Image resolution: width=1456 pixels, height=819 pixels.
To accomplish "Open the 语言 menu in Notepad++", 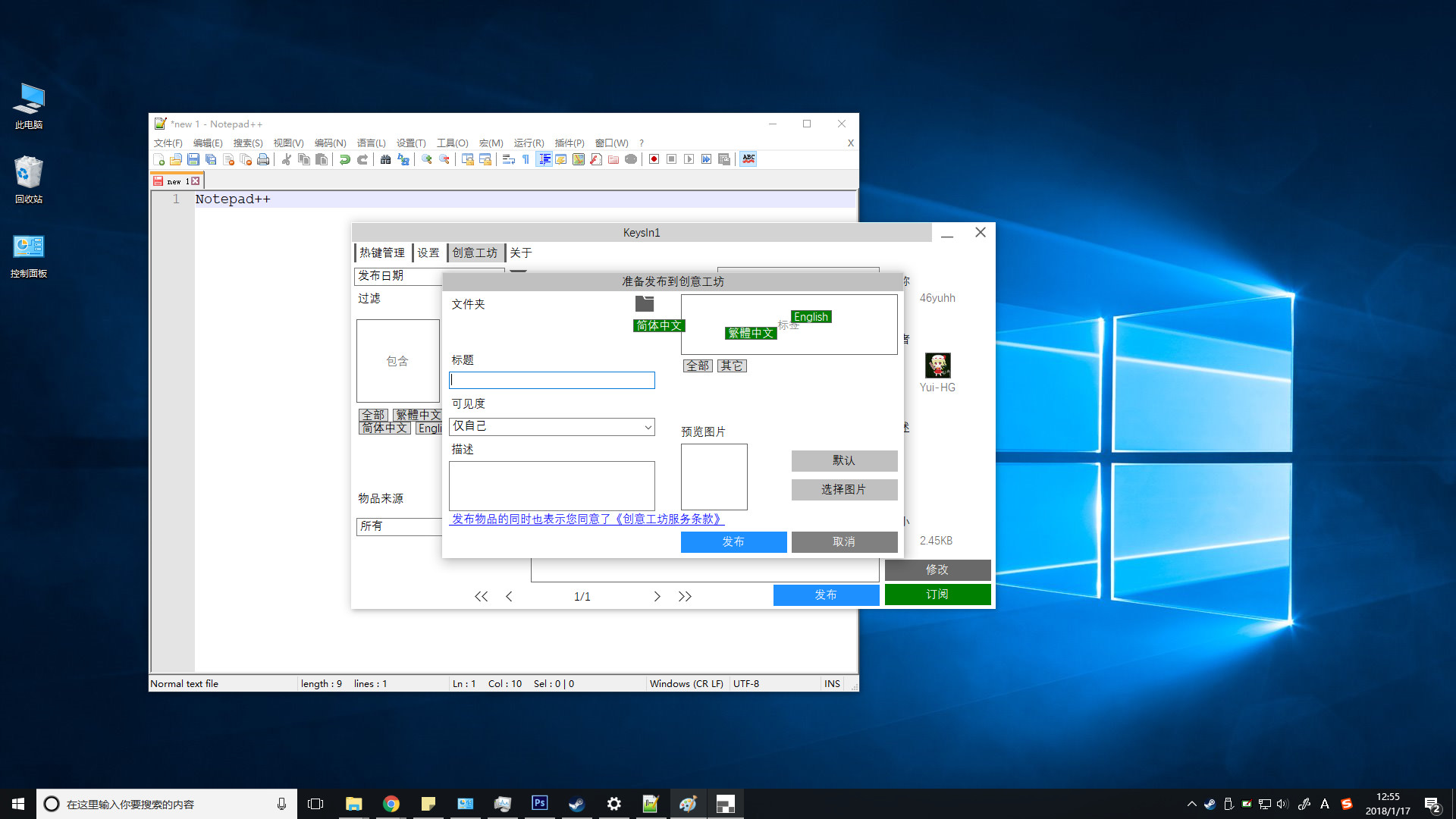I will pos(371,143).
